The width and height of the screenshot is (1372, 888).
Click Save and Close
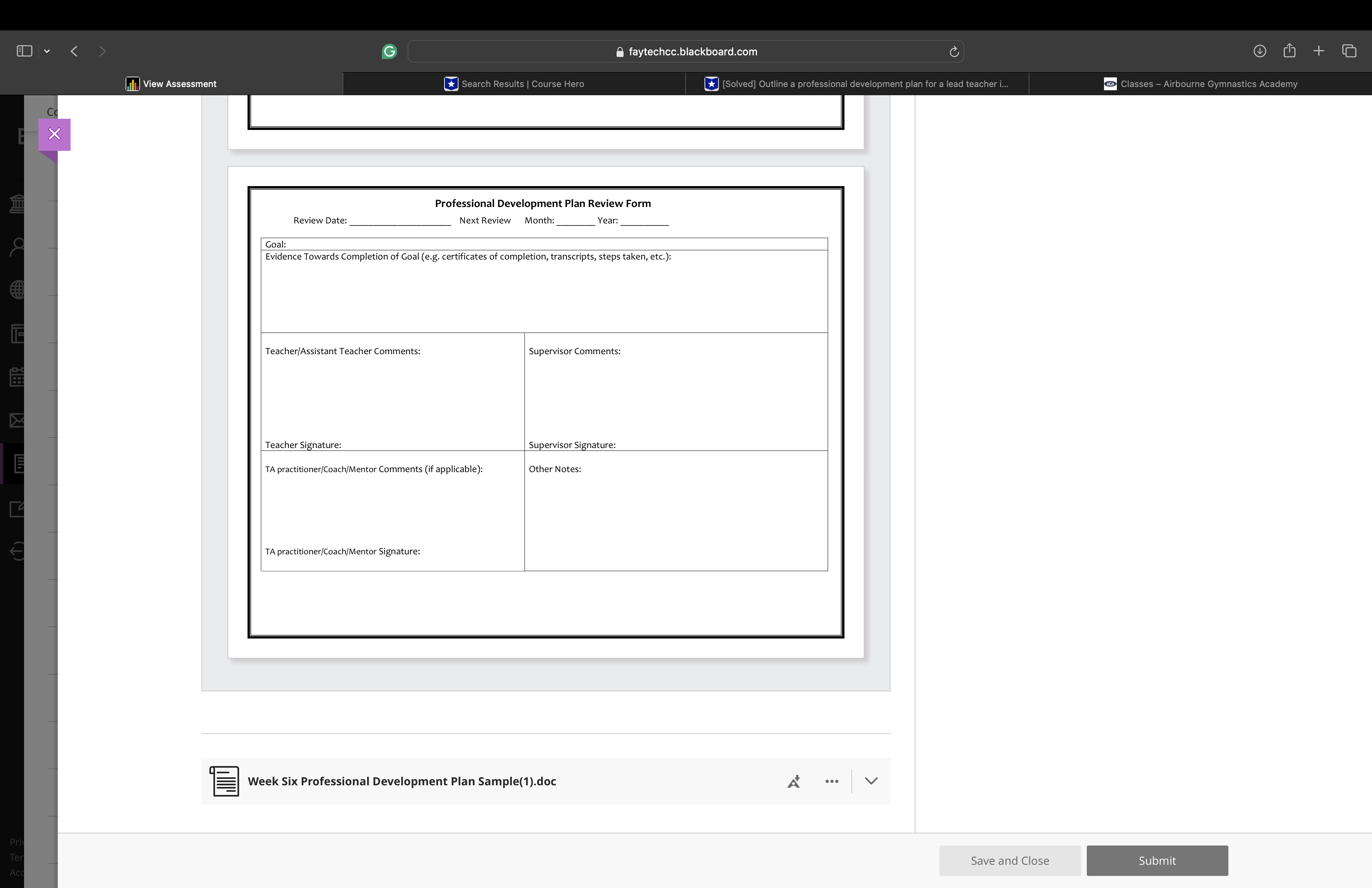click(1009, 860)
